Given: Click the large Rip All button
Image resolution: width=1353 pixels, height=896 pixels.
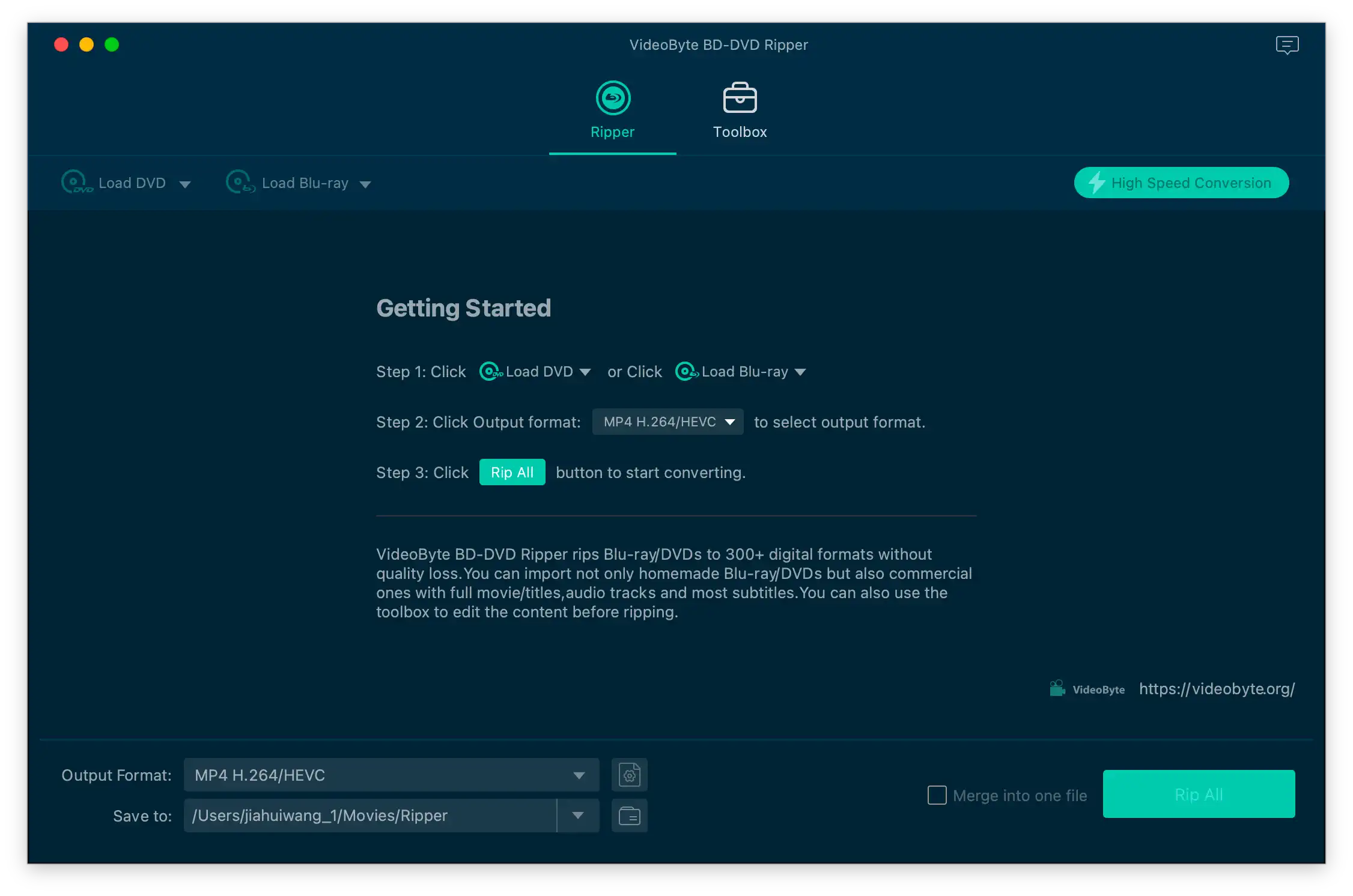Looking at the screenshot, I should (1199, 794).
